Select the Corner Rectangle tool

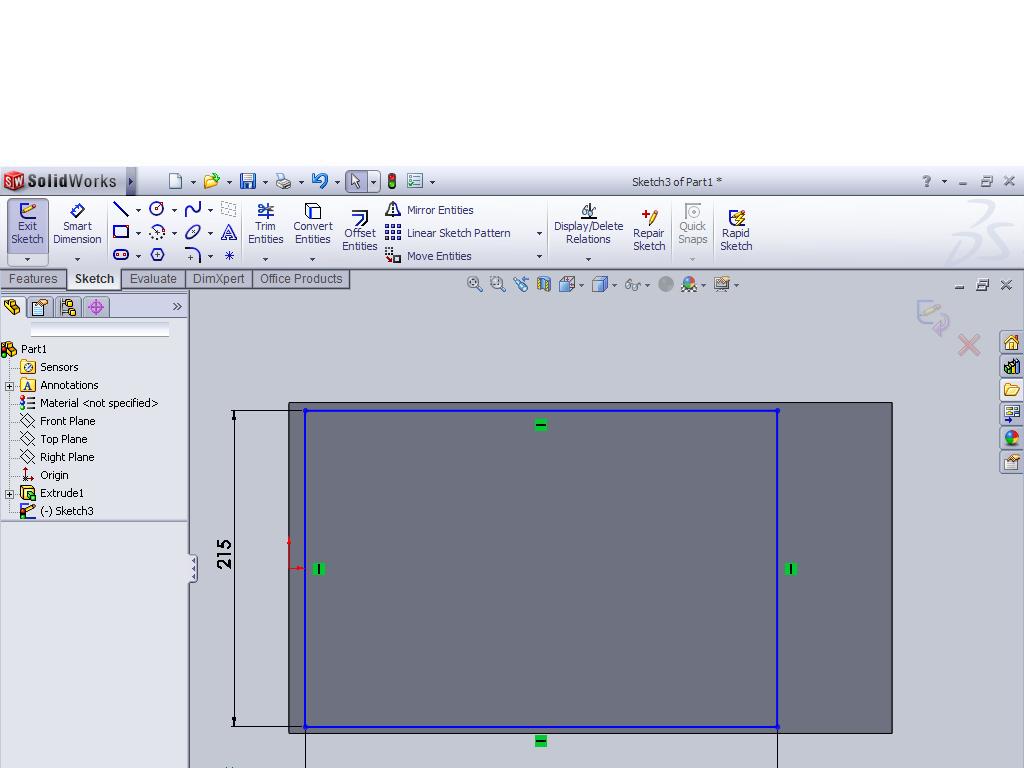point(121,232)
